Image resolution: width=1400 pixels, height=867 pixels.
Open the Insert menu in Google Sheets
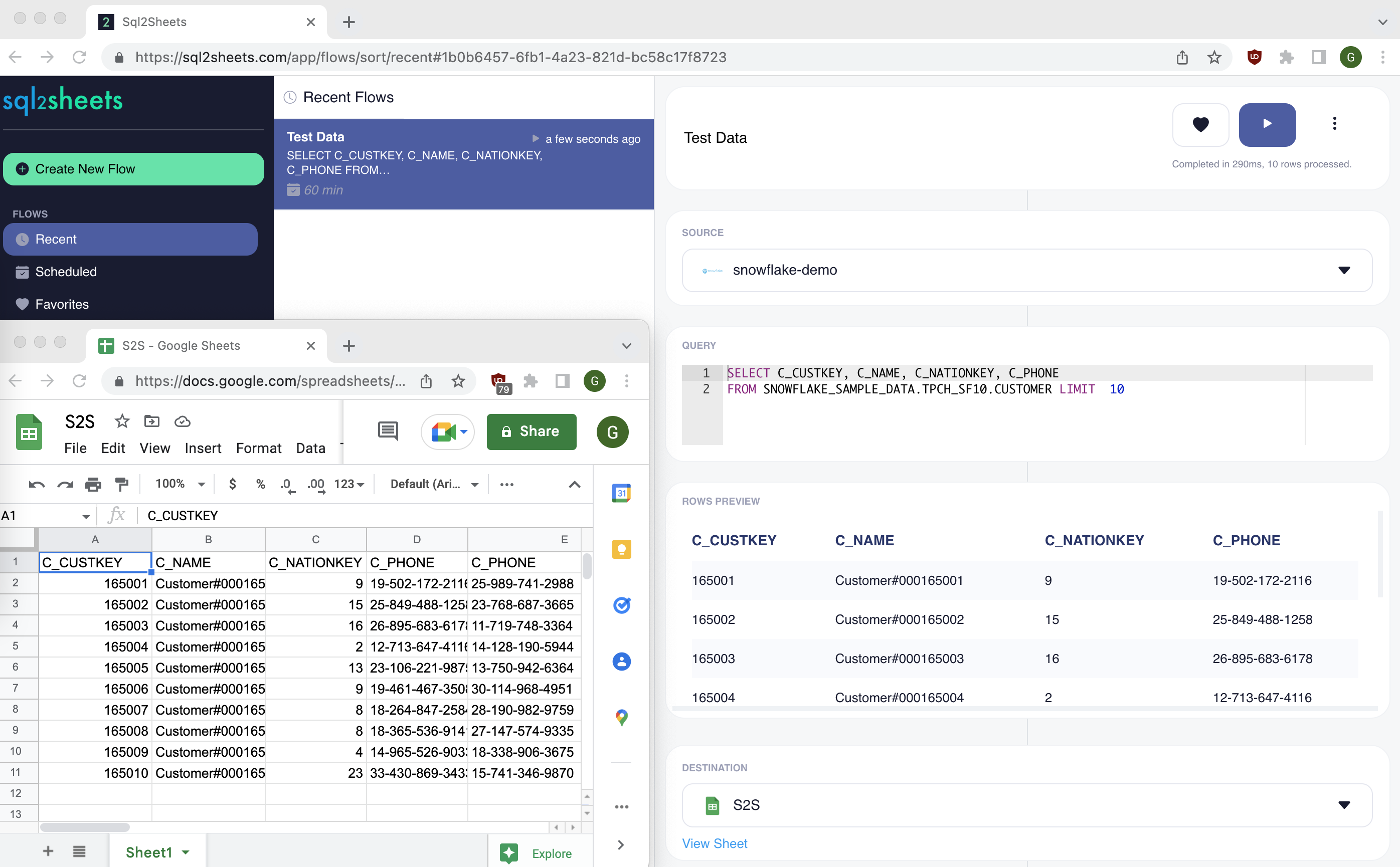point(203,449)
